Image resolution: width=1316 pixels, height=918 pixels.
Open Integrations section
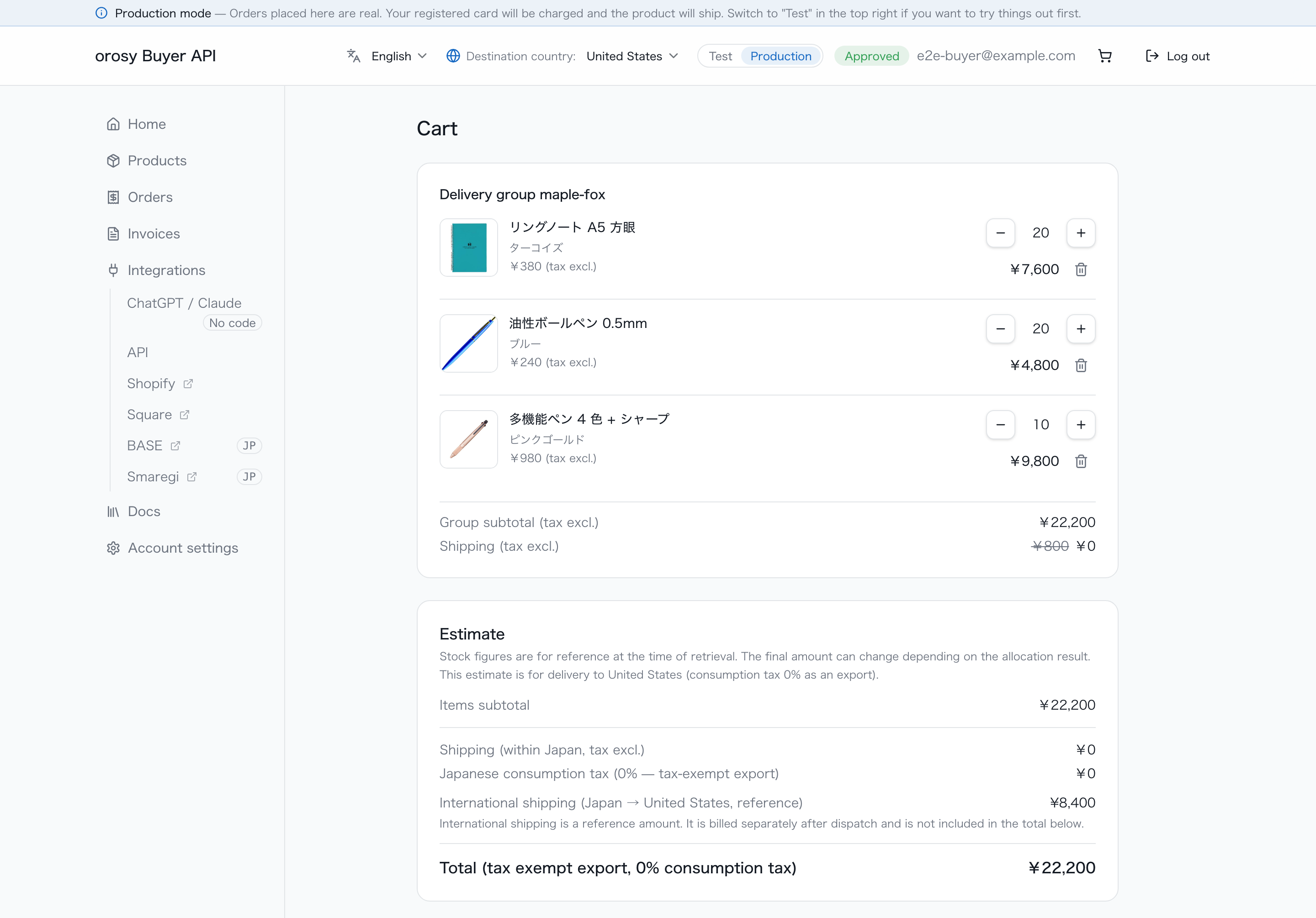(156, 270)
